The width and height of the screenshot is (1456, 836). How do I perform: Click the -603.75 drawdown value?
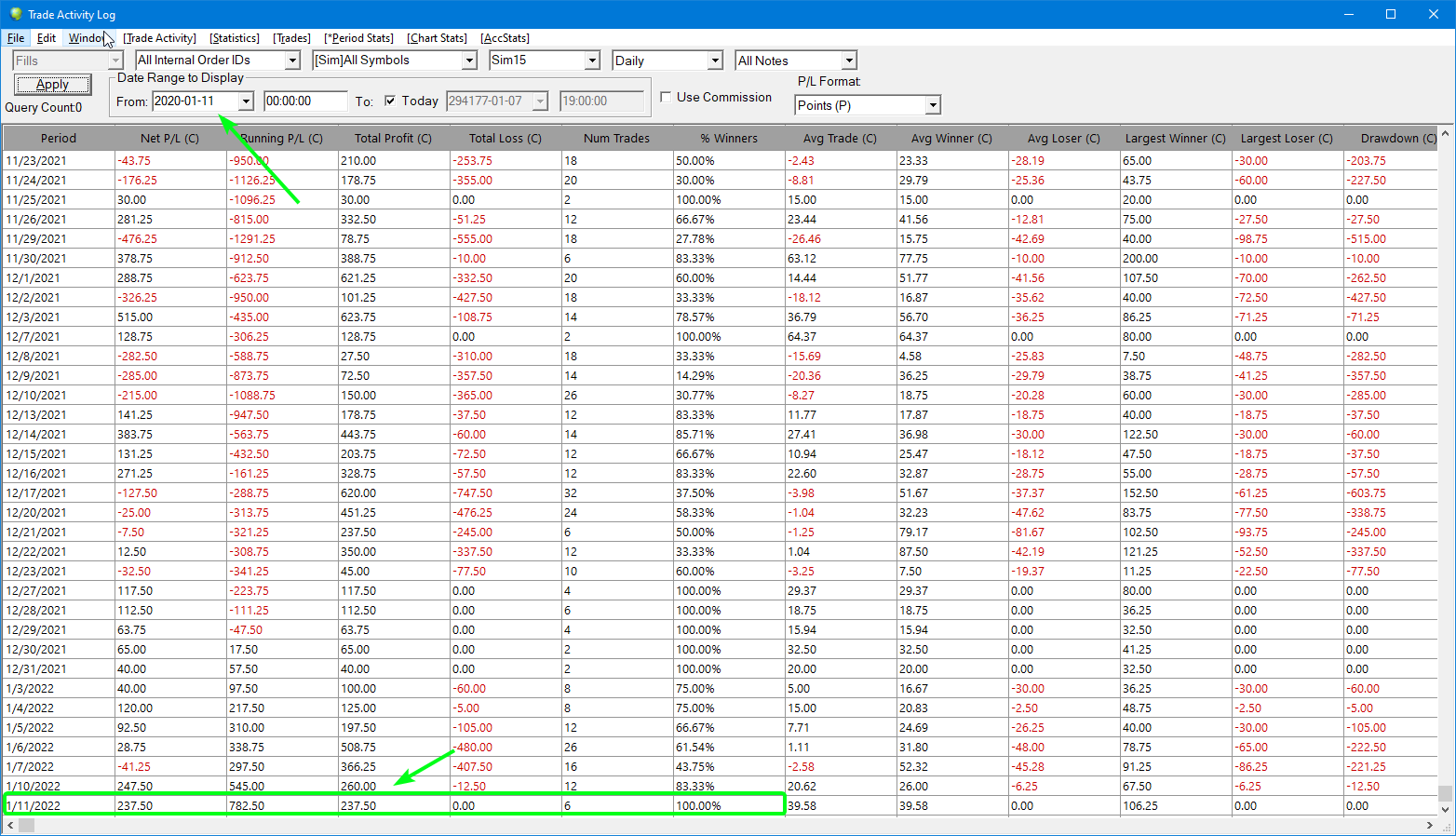click(1366, 493)
